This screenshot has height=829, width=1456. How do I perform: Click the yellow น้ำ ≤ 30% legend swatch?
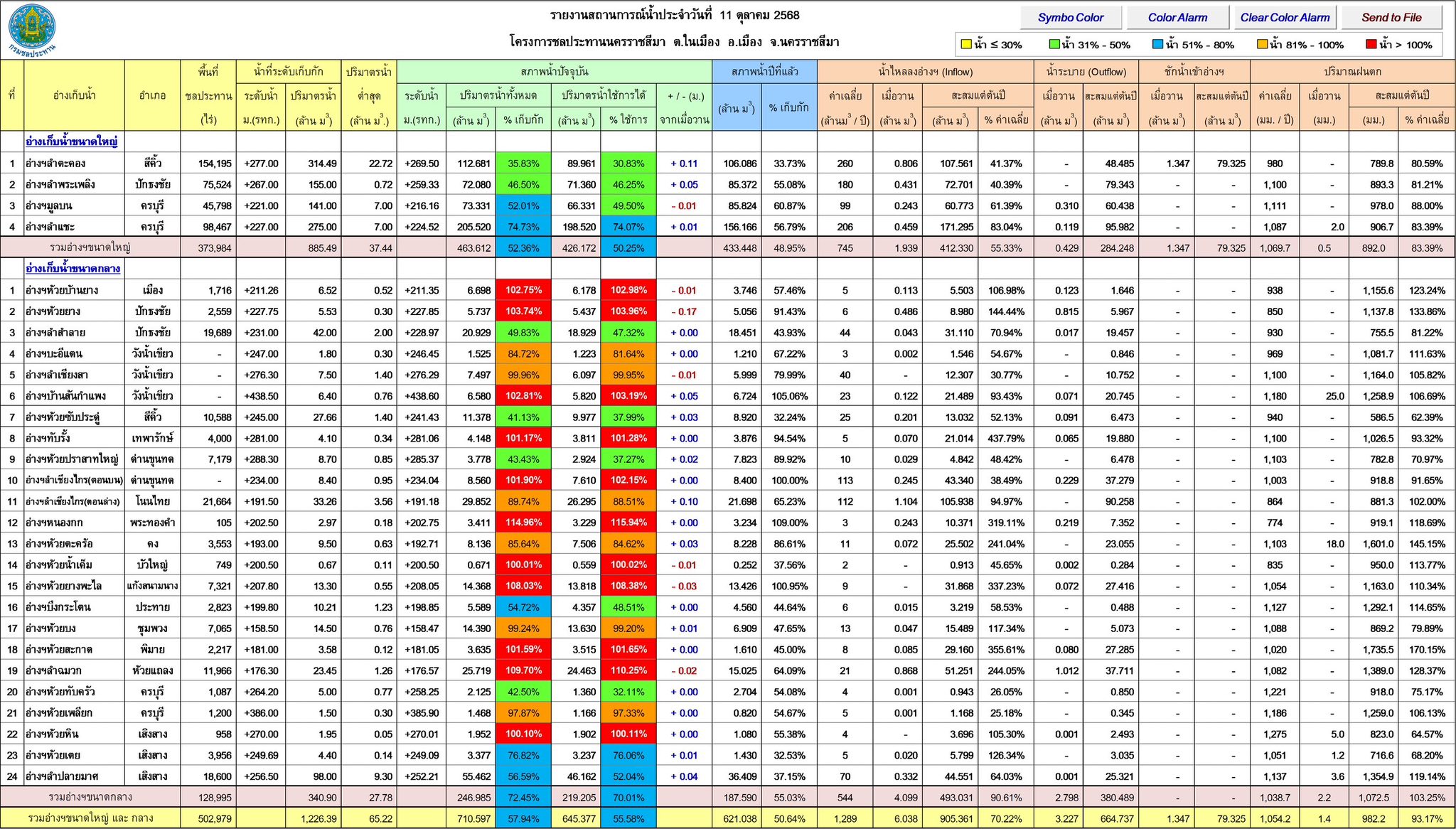[x=966, y=45]
